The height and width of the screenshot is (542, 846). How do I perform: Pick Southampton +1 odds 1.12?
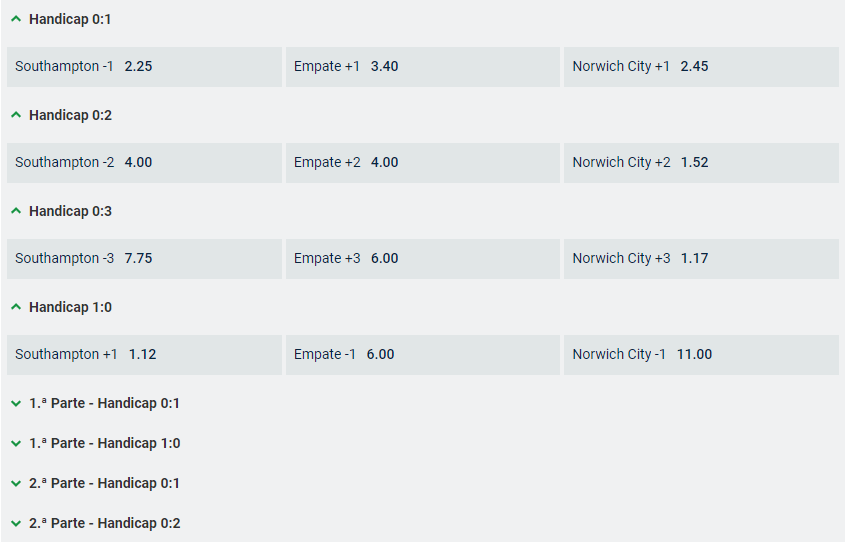coord(144,355)
